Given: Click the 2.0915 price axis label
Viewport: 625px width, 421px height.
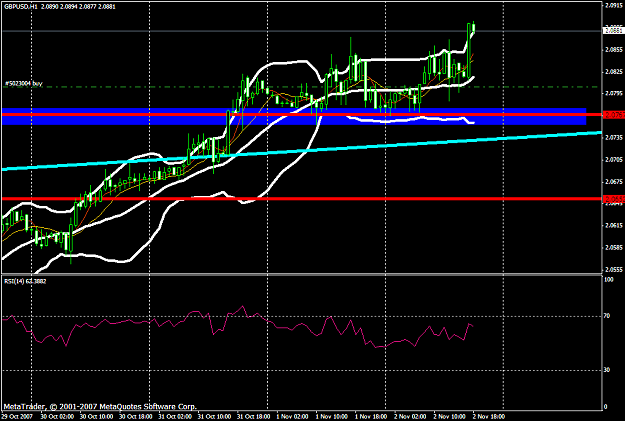Looking at the screenshot, I should (x=614, y=6).
